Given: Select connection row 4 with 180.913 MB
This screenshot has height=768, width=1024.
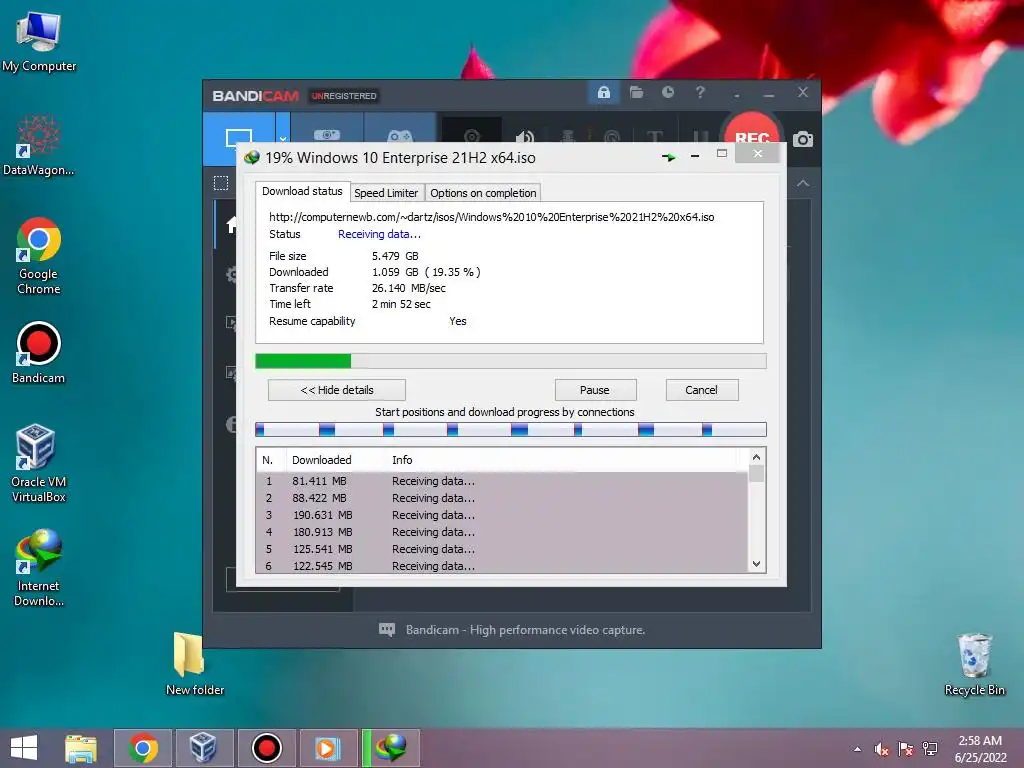Looking at the screenshot, I should tap(502, 532).
